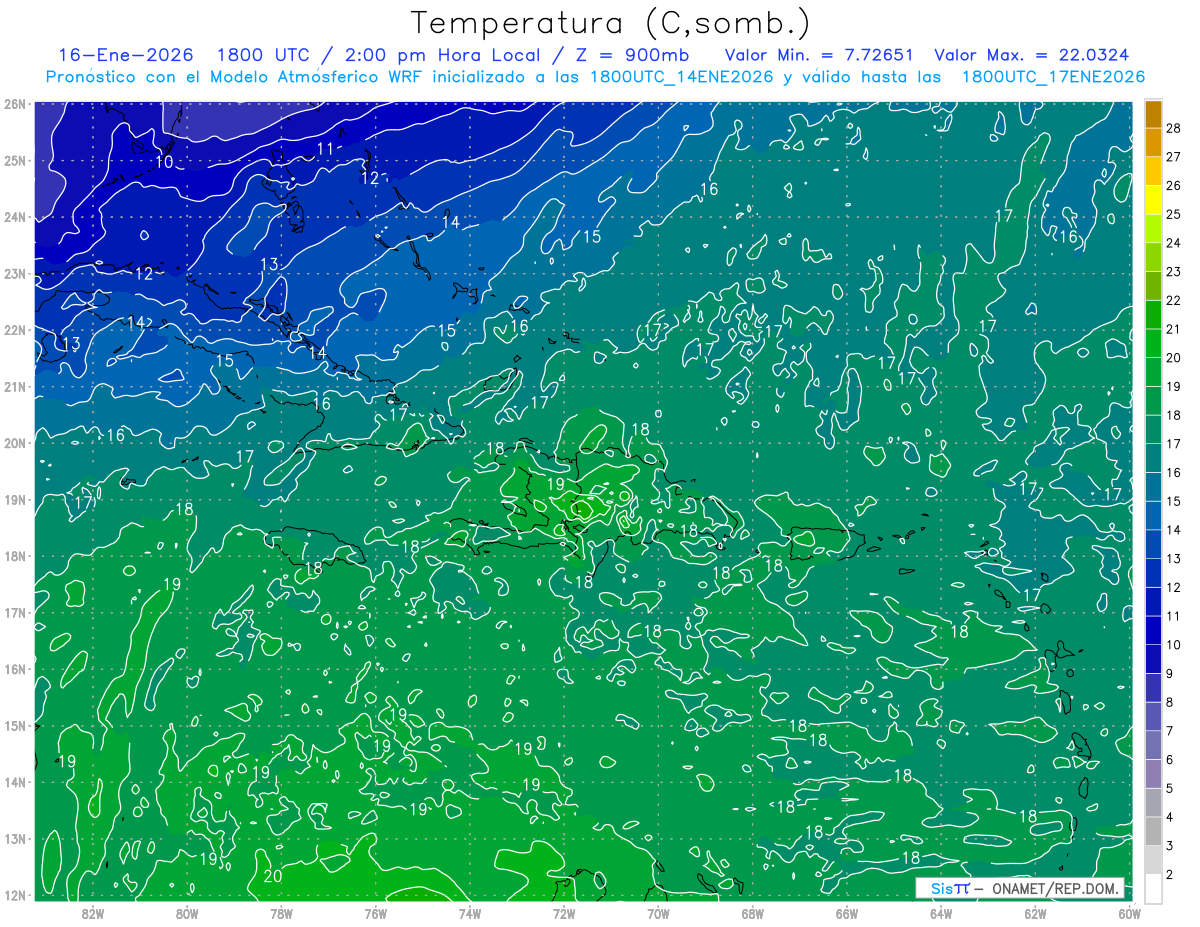The image size is (1200, 927).
Task: Click the orange swatch between legend 27 and 28
Action: (x=1153, y=142)
